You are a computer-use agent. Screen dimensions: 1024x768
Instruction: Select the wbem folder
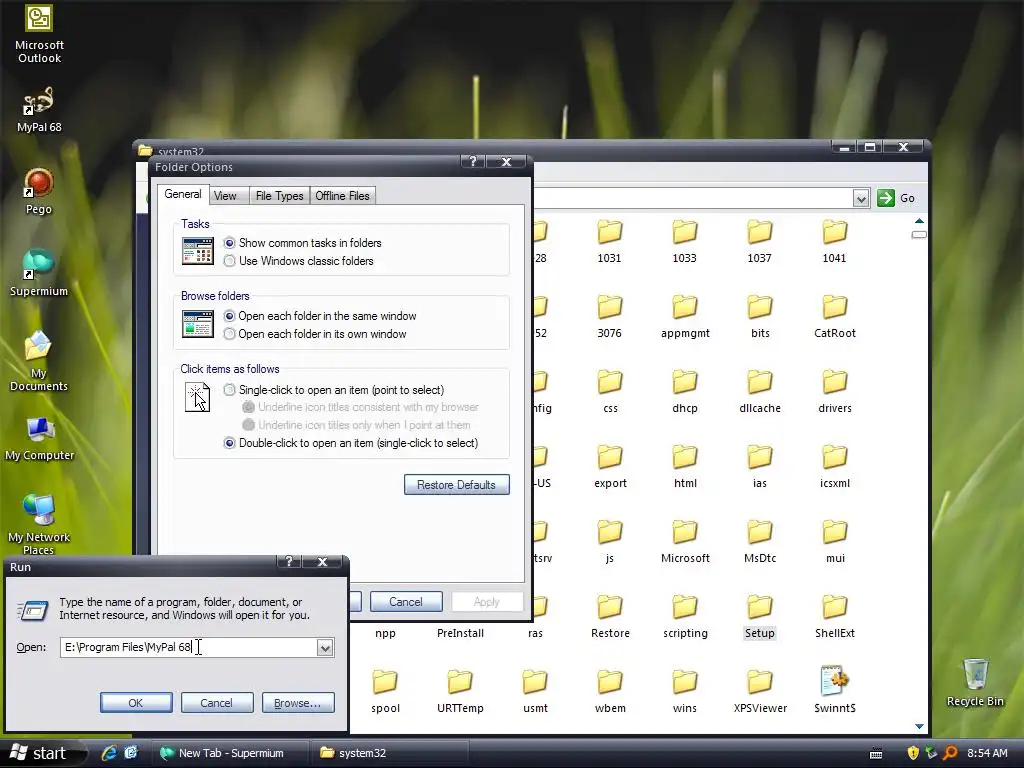tap(610, 692)
